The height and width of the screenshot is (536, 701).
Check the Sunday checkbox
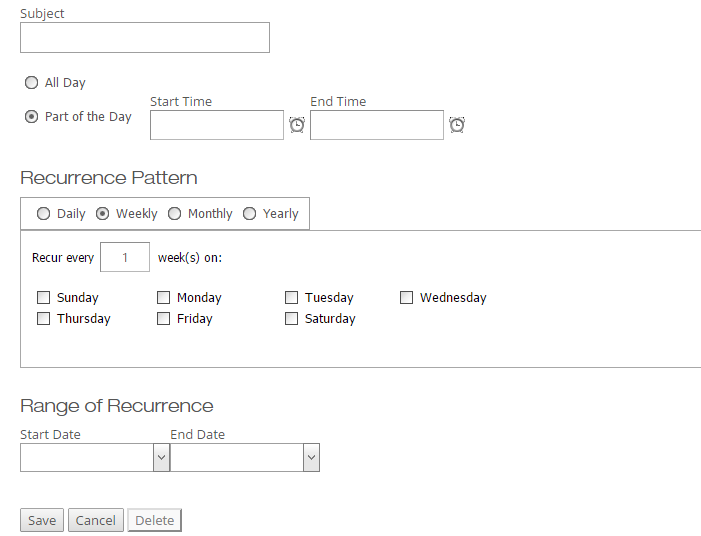click(43, 297)
